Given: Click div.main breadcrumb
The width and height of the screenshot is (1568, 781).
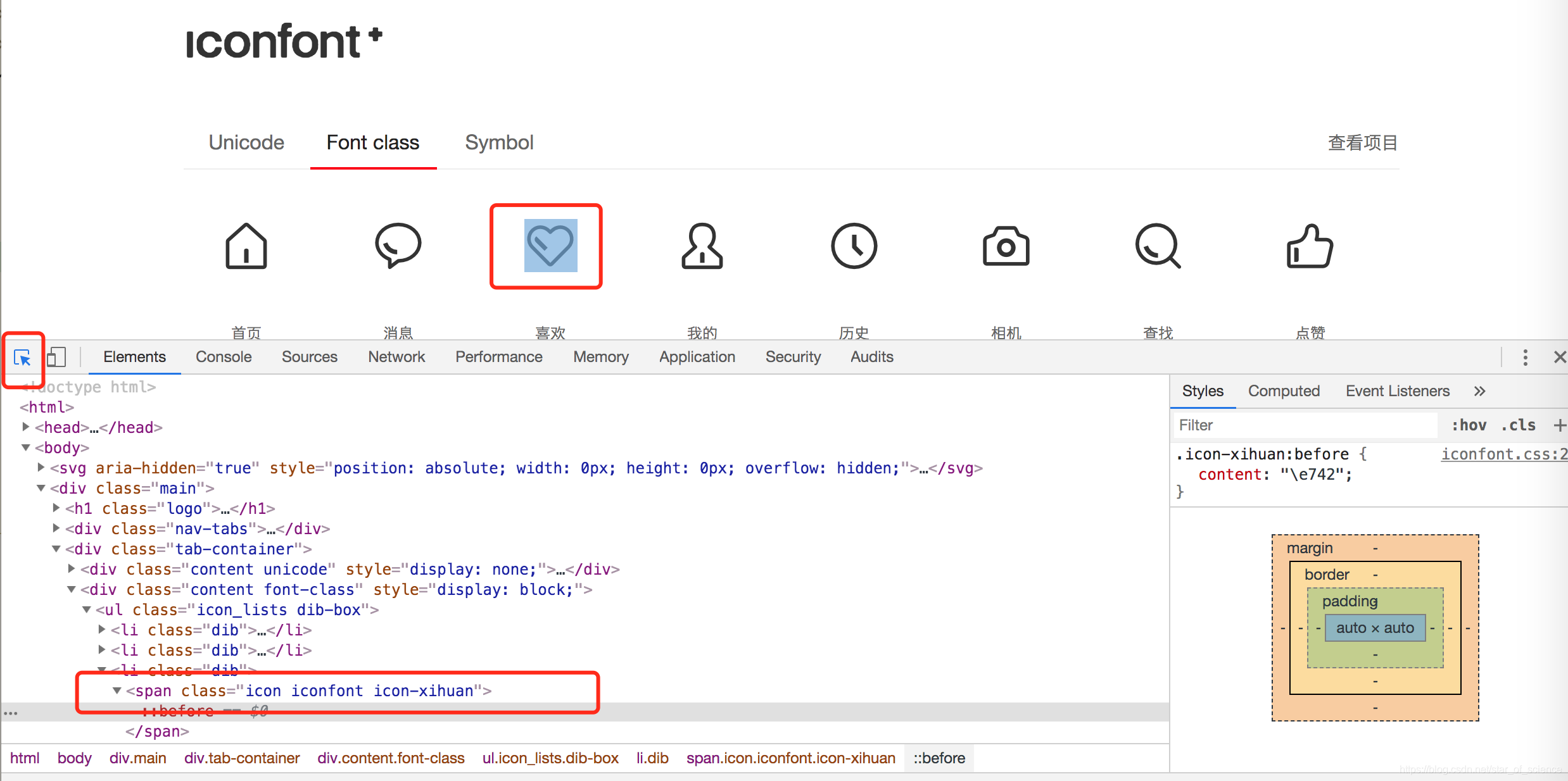Looking at the screenshot, I should 137,758.
